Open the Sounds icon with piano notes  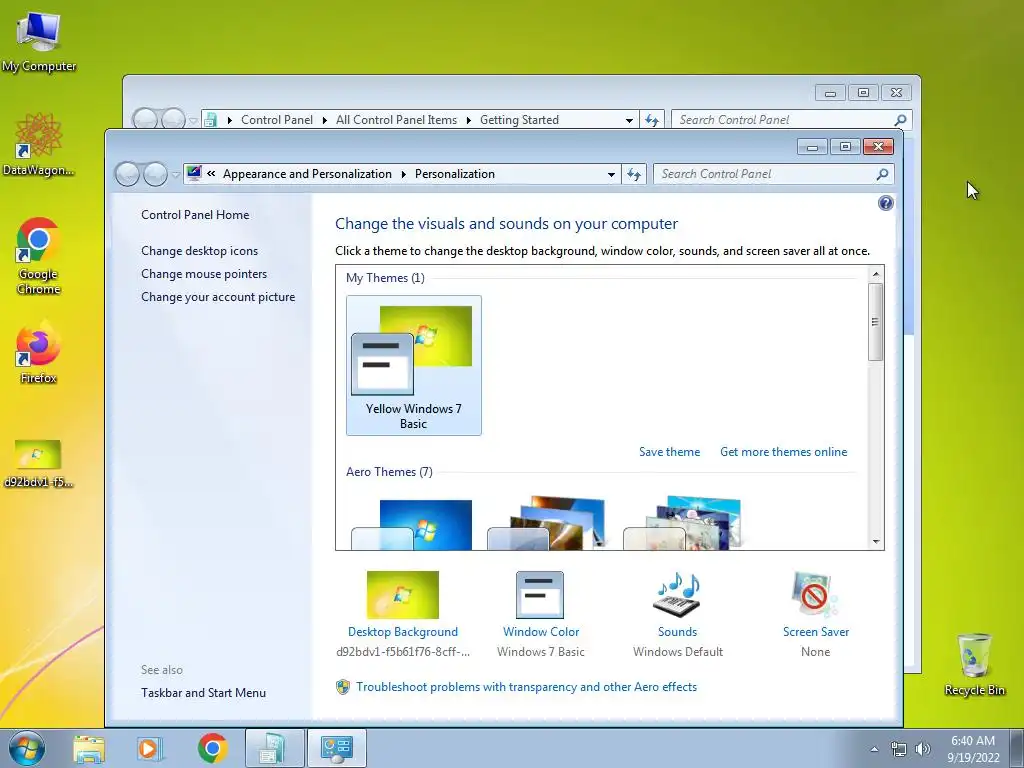(x=677, y=595)
